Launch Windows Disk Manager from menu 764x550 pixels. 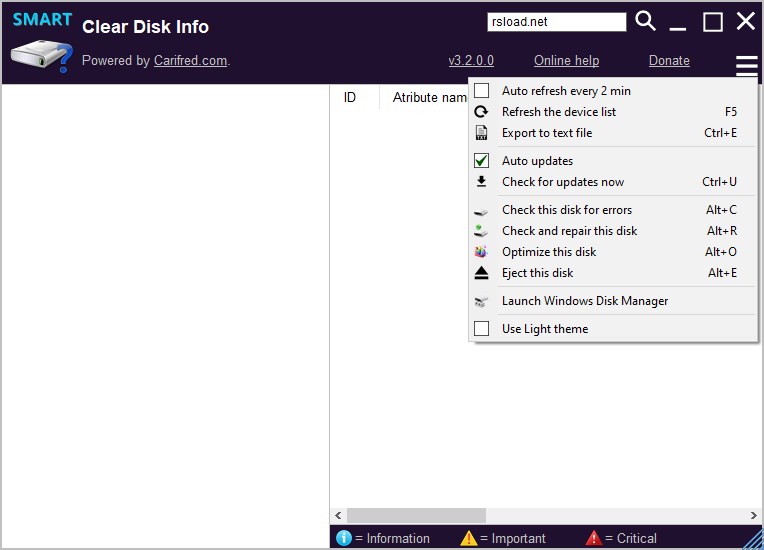[613, 301]
